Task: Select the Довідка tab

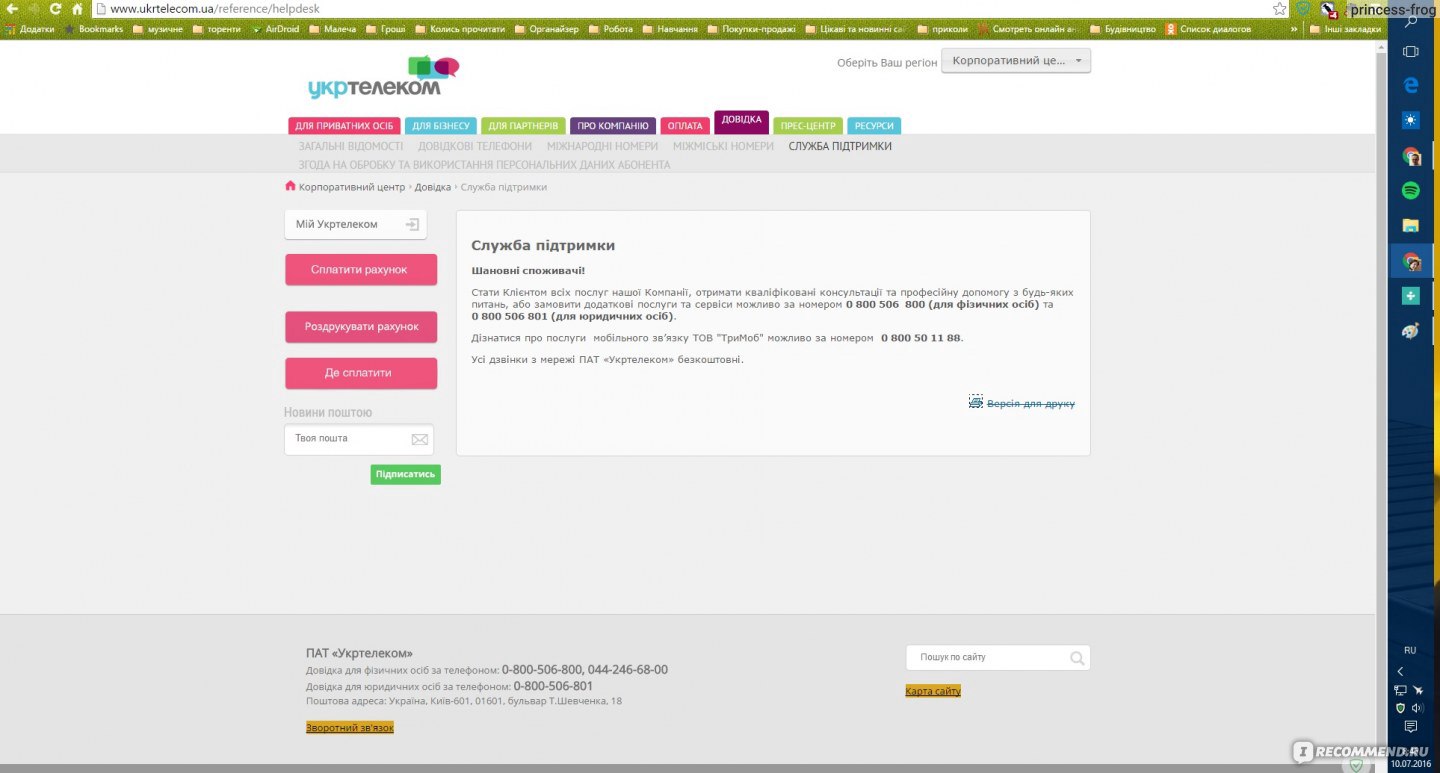Action: (x=741, y=122)
